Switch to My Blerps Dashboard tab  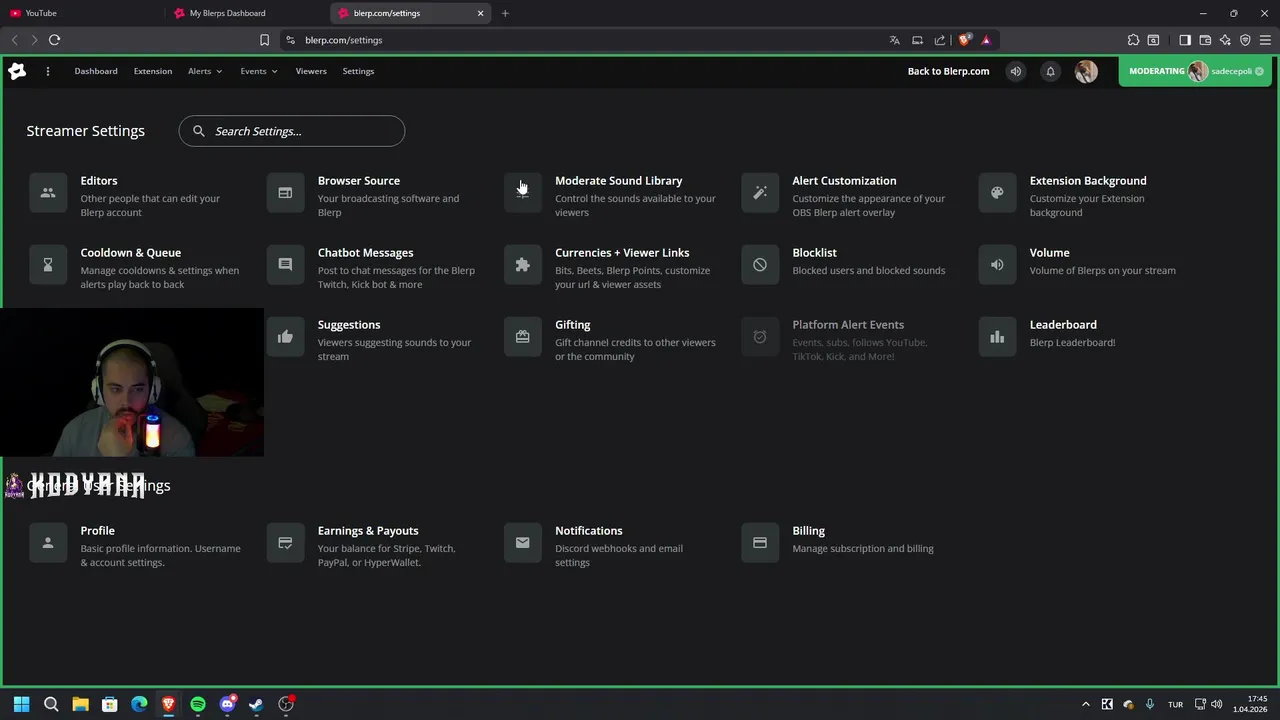tap(248, 13)
